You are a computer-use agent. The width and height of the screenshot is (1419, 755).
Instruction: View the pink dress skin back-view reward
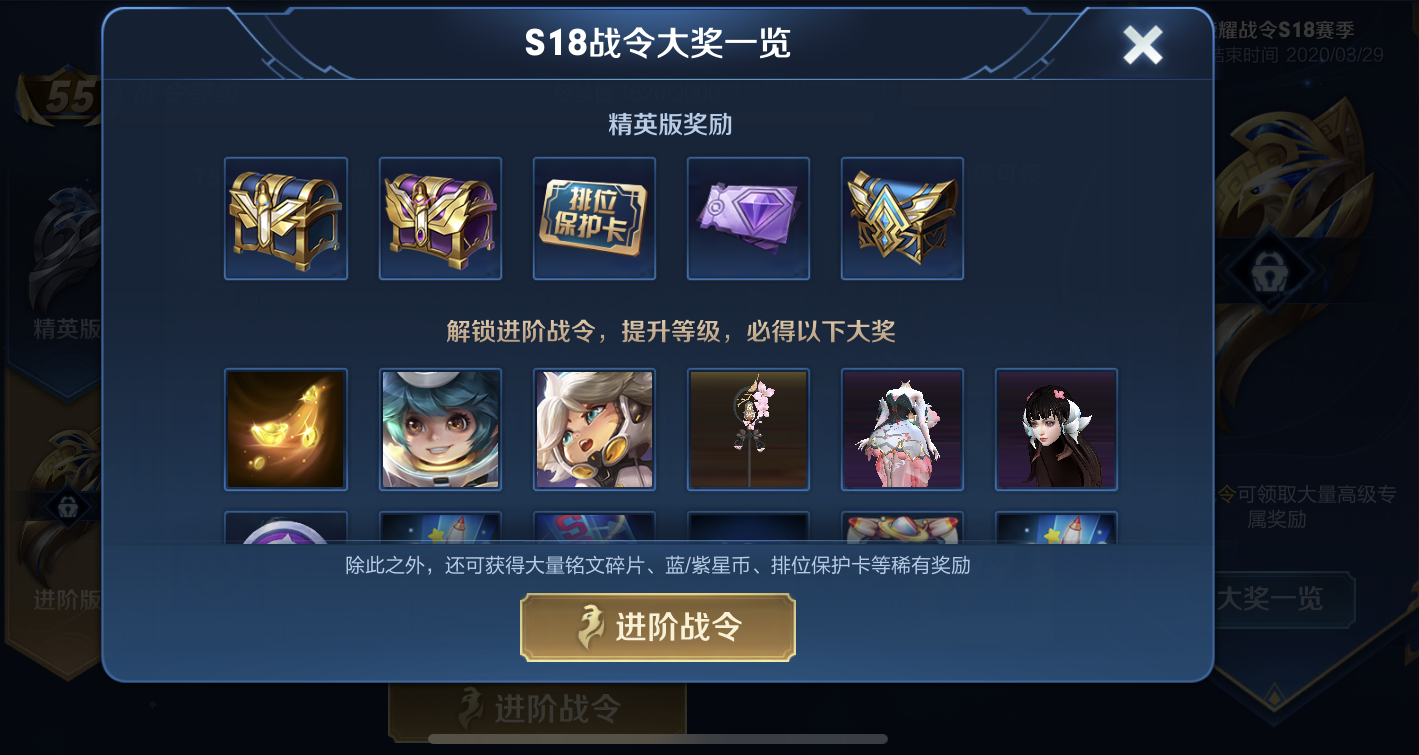click(902, 429)
